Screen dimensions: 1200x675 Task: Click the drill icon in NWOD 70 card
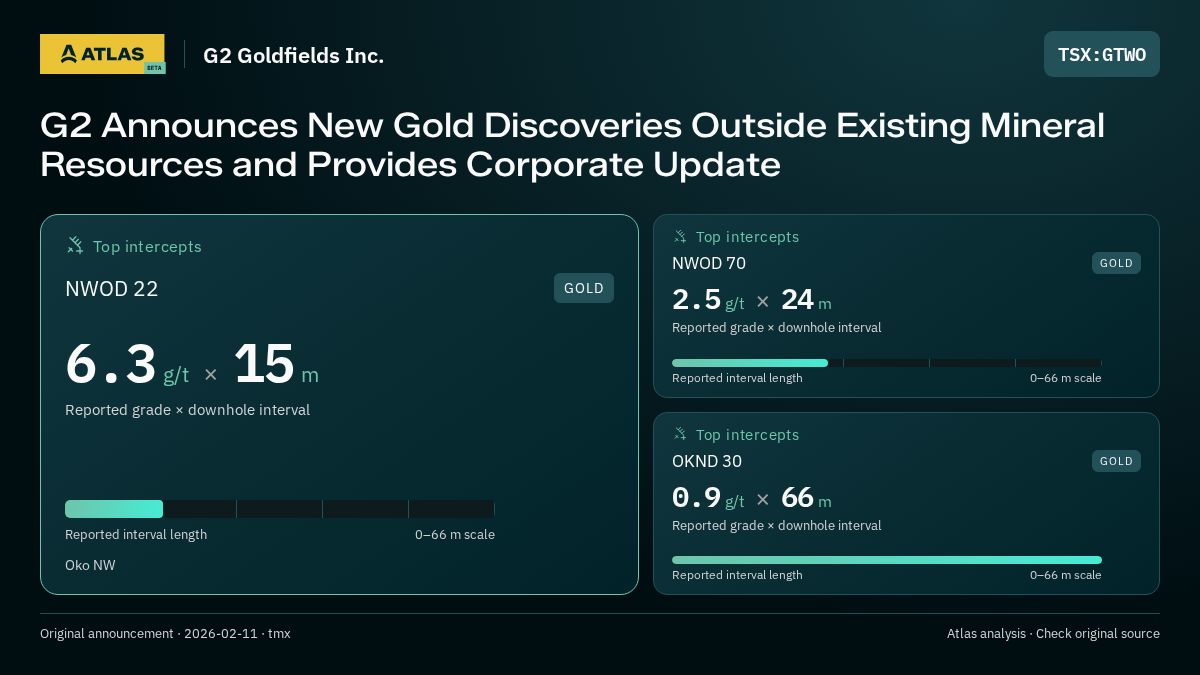(x=680, y=236)
